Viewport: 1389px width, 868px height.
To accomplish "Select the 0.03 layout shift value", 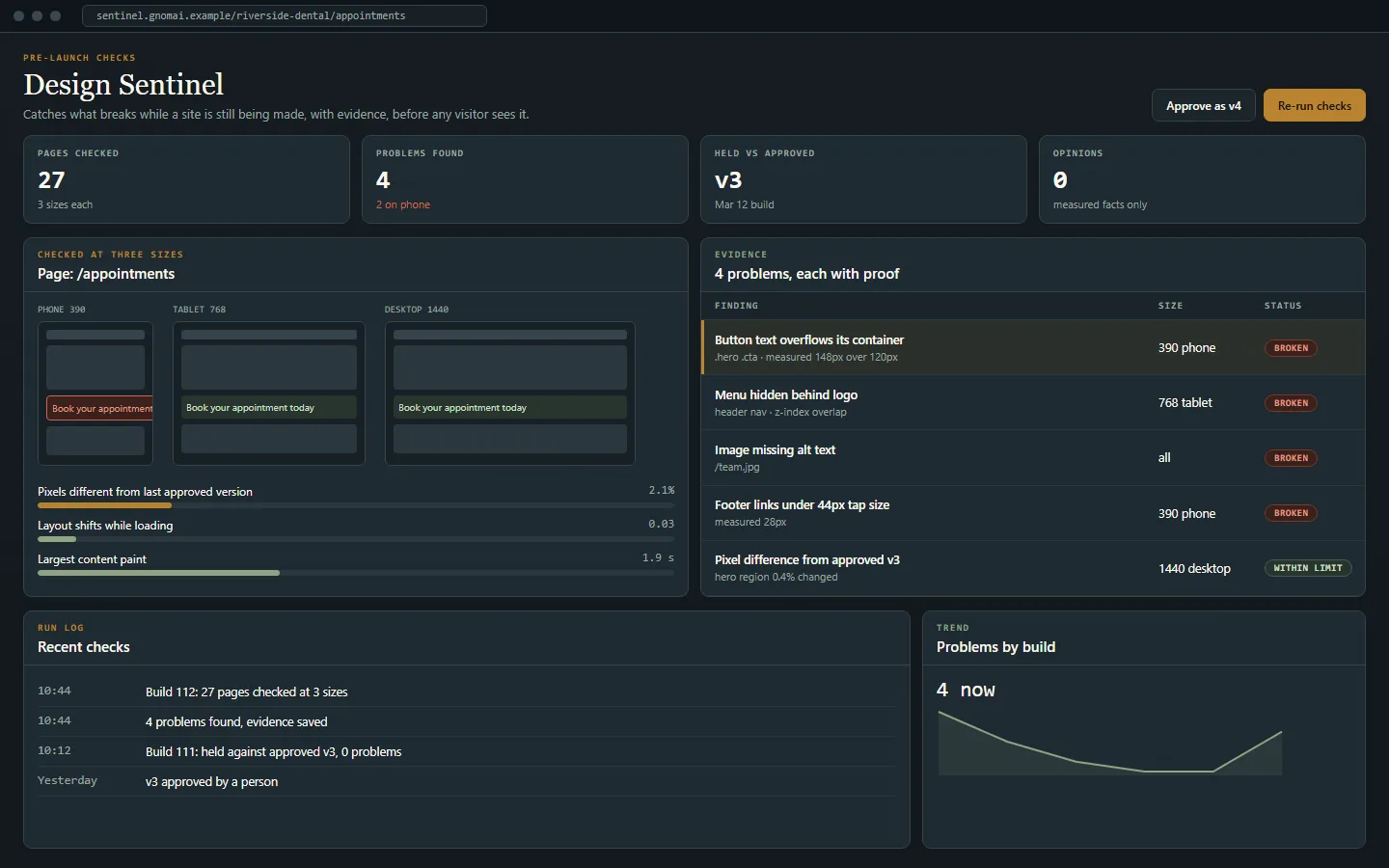I will 662,525.
